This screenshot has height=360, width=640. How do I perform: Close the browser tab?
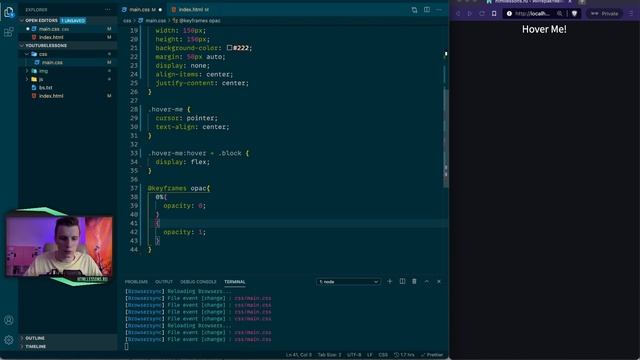pyautogui.click(x=570, y=2)
